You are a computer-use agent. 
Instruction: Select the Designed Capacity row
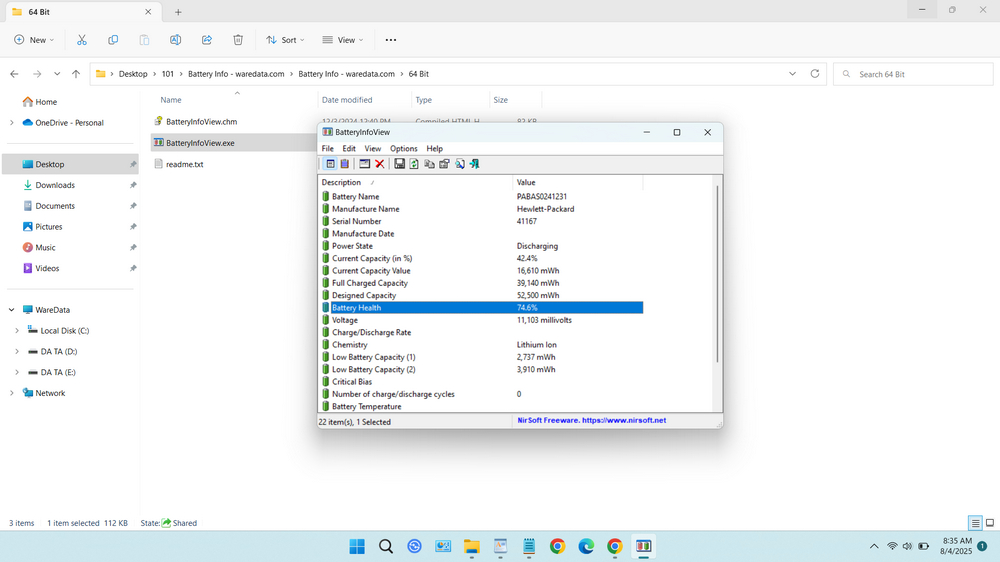pyautogui.click(x=481, y=295)
